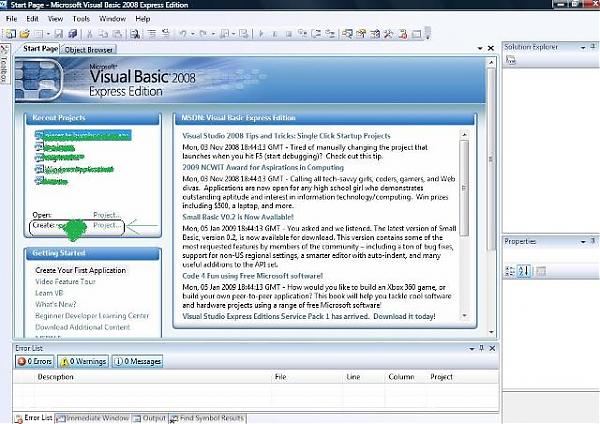Toggle the 0 Errors filter button
Viewport: 600px width, 424px height.
pos(35,361)
